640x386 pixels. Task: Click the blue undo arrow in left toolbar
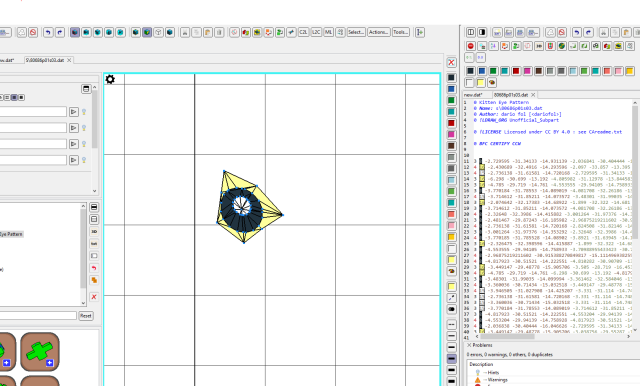click(48, 32)
